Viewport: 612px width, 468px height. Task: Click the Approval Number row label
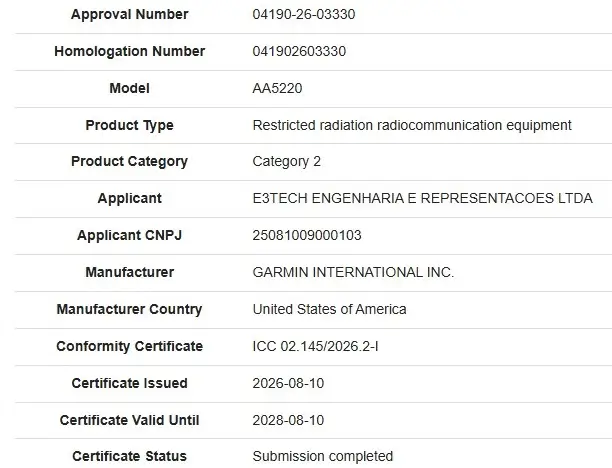coord(130,14)
